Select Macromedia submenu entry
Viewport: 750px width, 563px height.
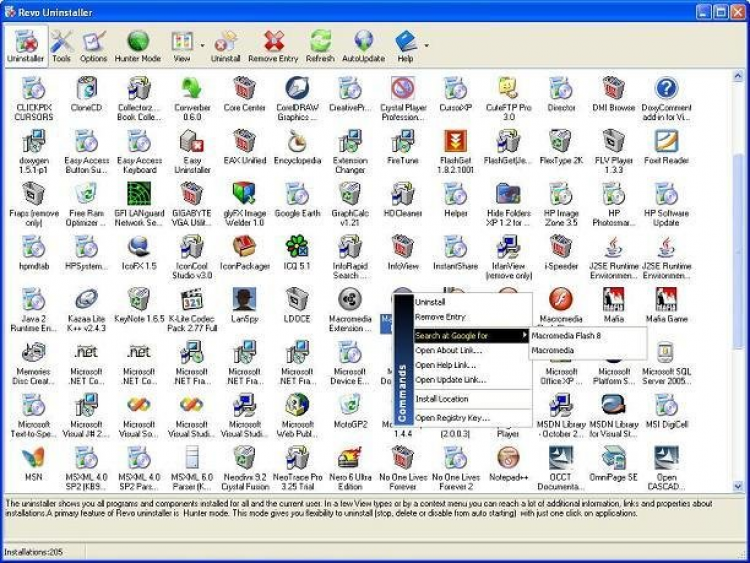[x=588, y=351]
